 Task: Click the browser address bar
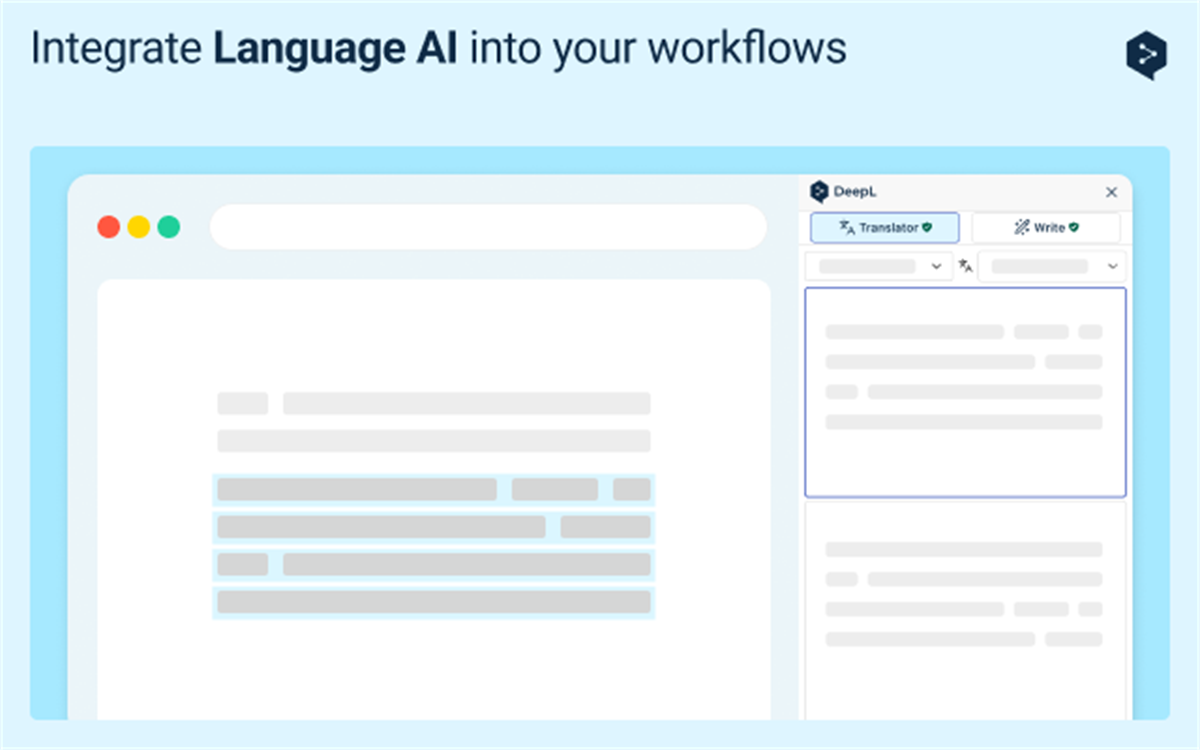488,227
